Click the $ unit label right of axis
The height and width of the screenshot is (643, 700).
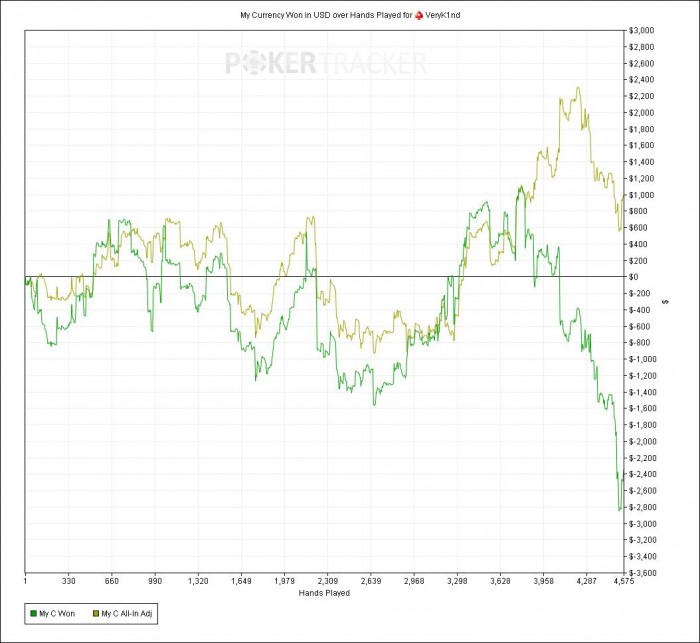tap(667, 302)
